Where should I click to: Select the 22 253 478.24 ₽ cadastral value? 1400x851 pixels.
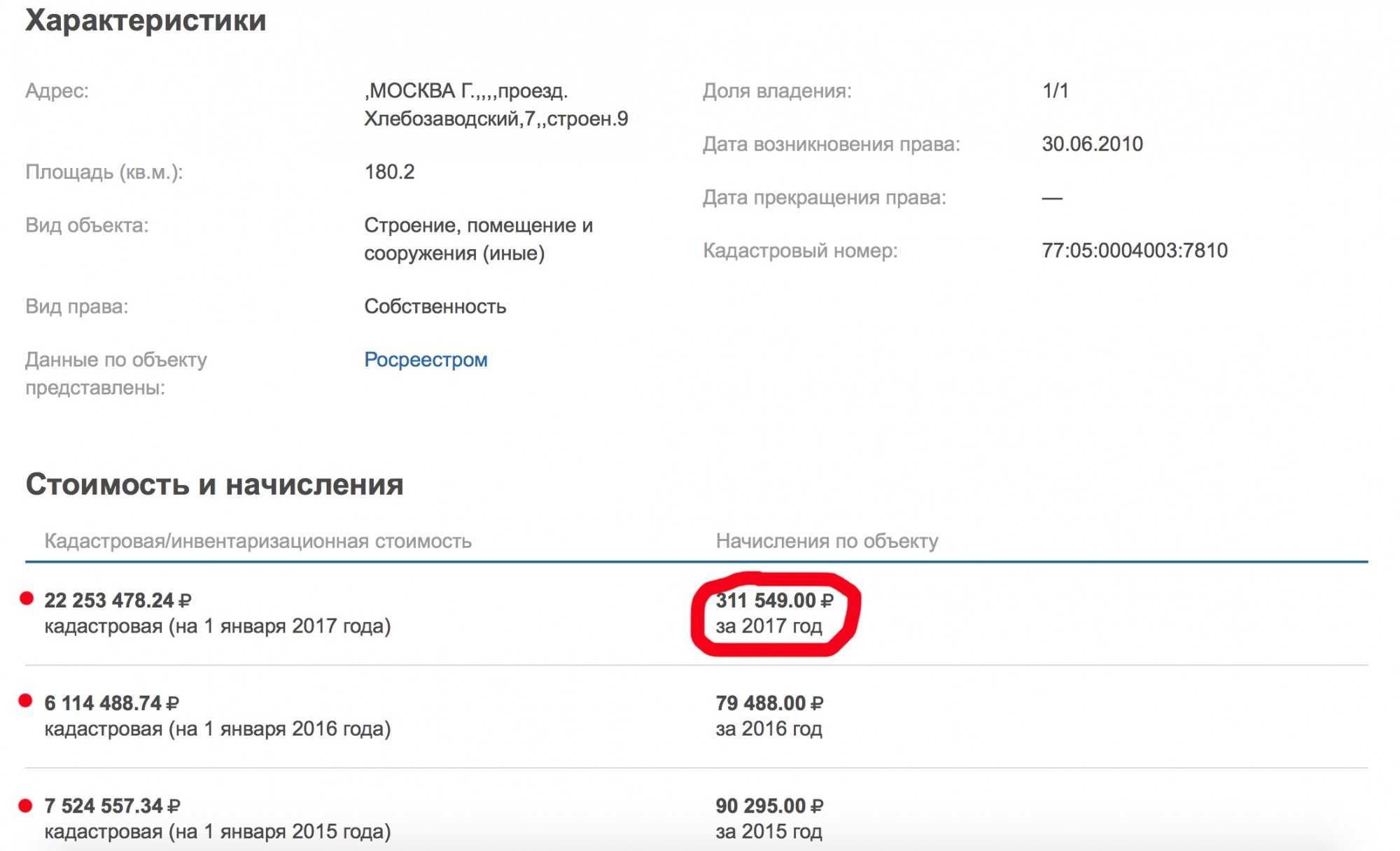coord(117,600)
